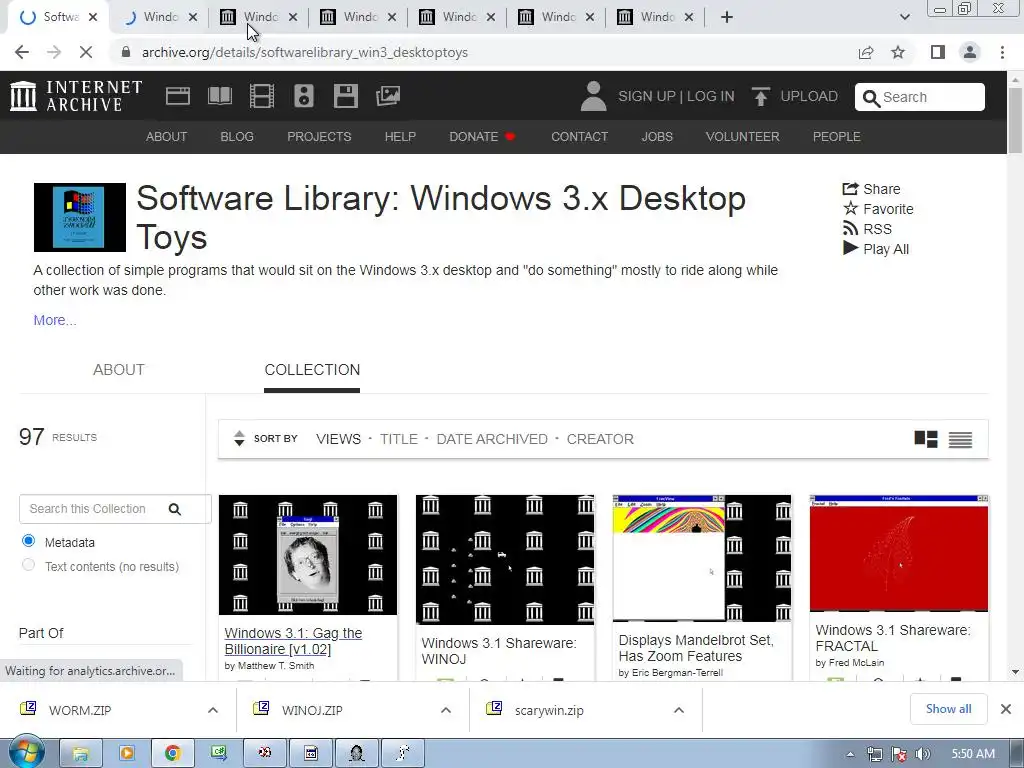Click the share page icon in address bar
The height and width of the screenshot is (768, 1024).
coord(866,52)
